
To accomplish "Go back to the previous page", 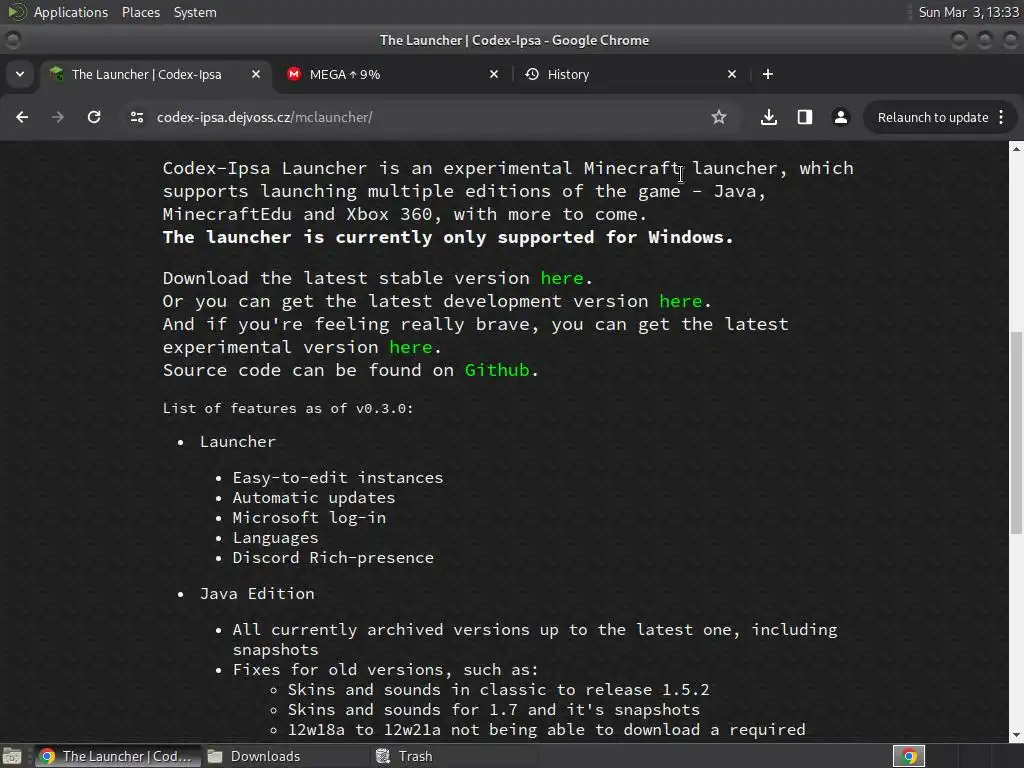I will click(x=22, y=117).
